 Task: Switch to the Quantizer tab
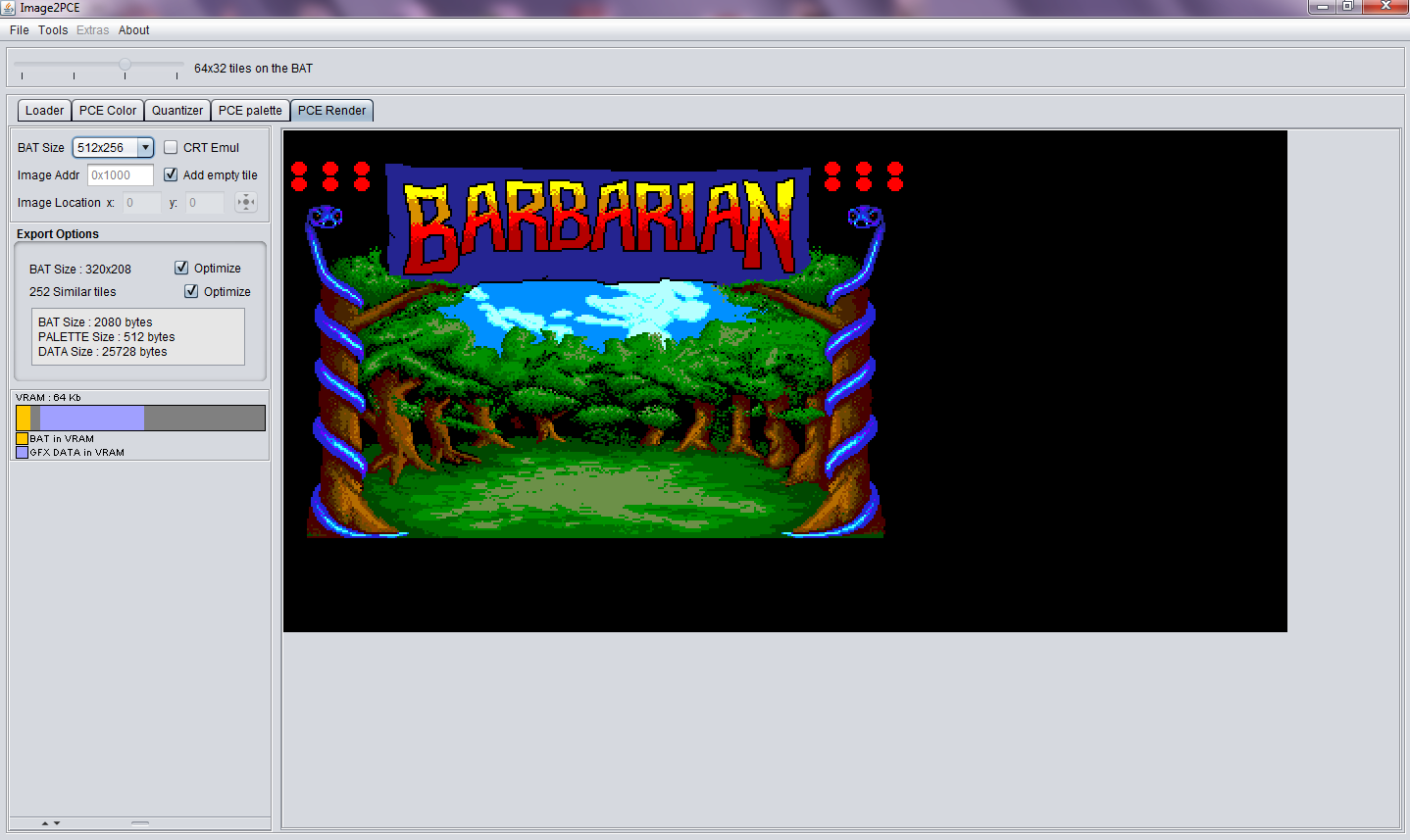pyautogui.click(x=177, y=111)
